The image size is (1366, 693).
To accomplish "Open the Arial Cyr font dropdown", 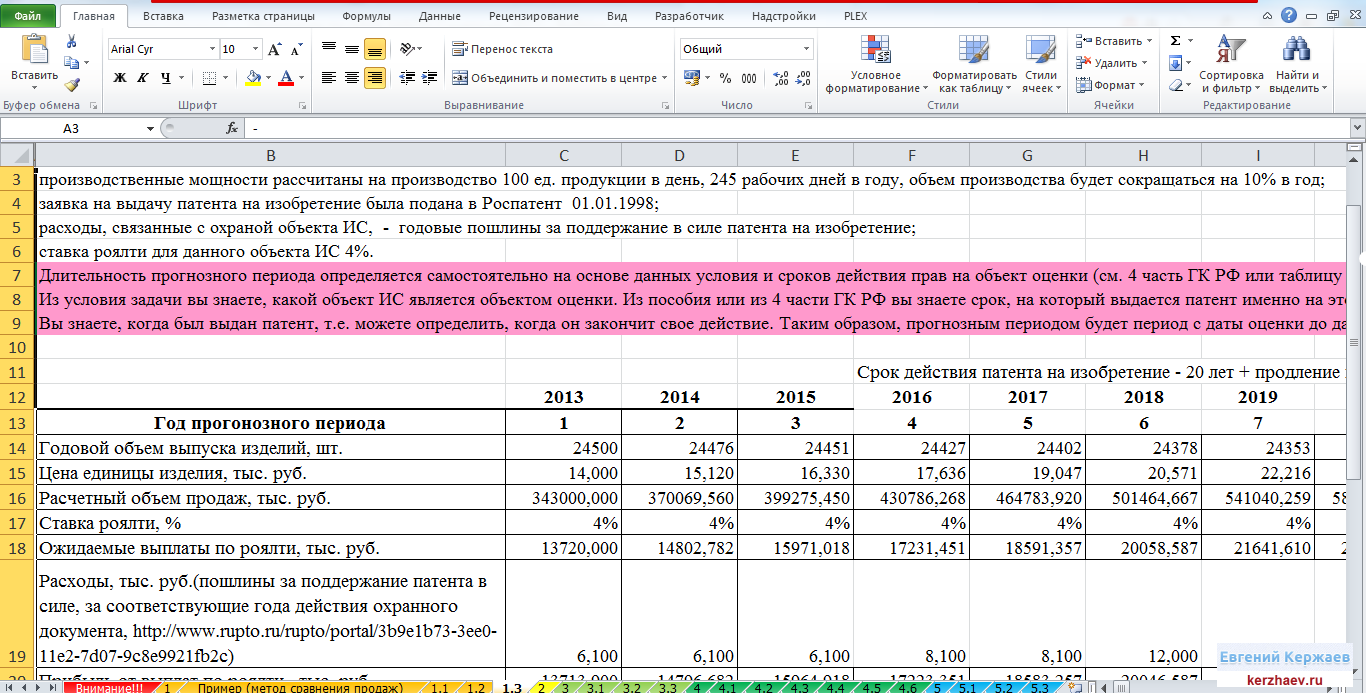I will click(x=212, y=49).
